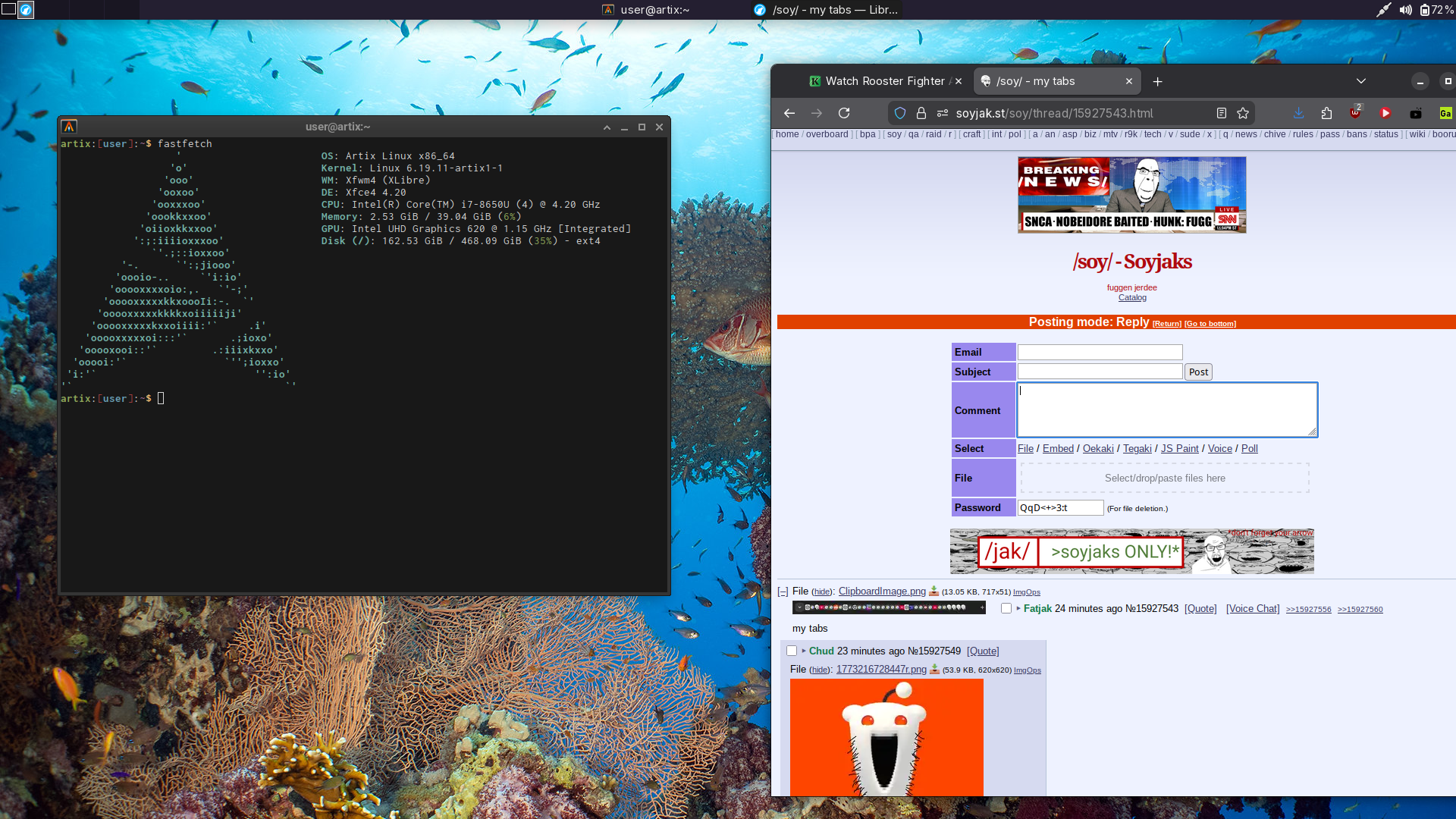Bookmark the page with the star icon

tap(1243, 113)
